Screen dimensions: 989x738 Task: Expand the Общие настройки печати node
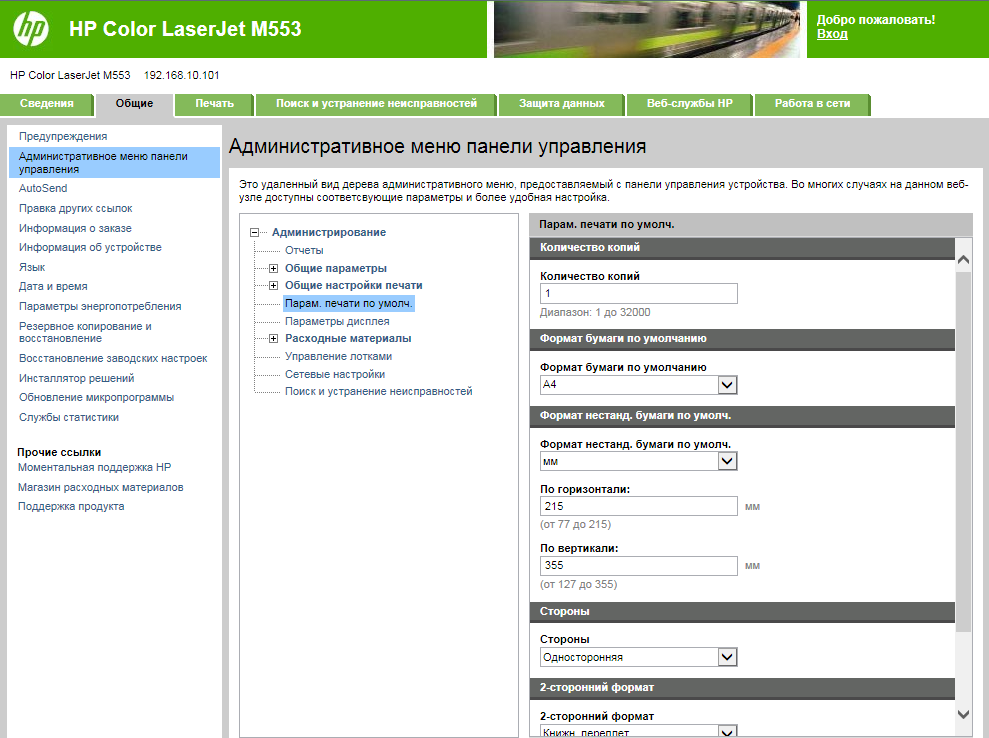[x=273, y=286]
